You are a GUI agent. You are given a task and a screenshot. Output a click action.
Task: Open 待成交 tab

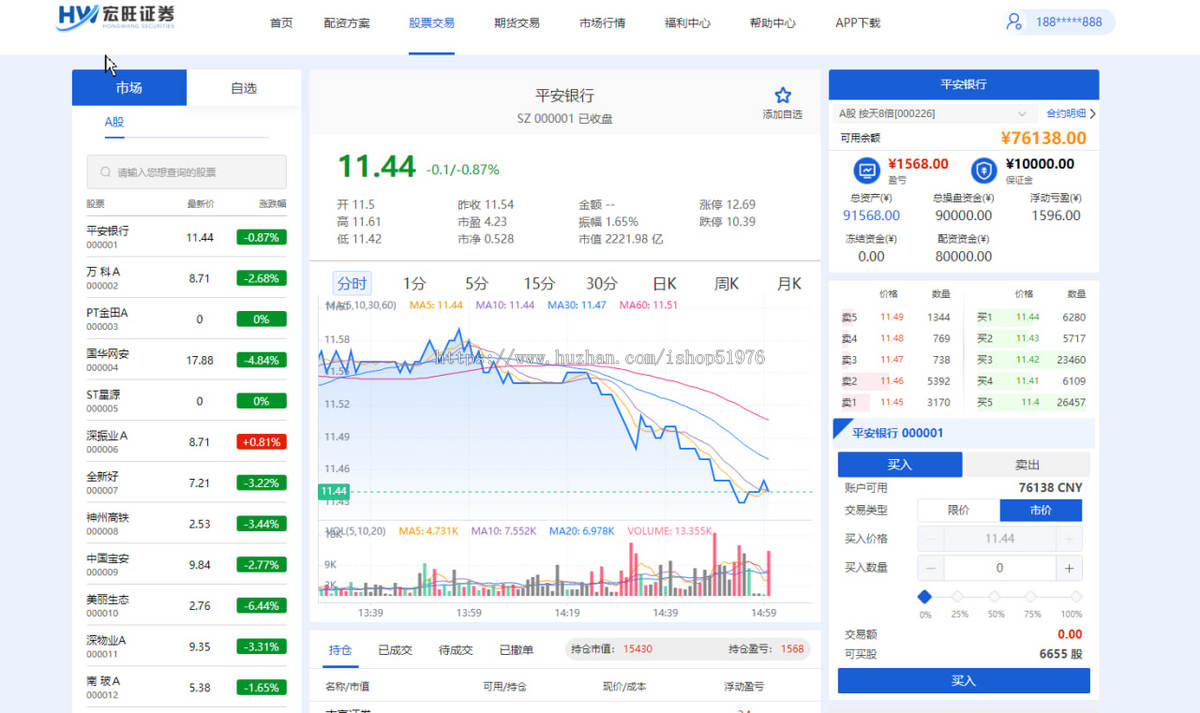456,650
